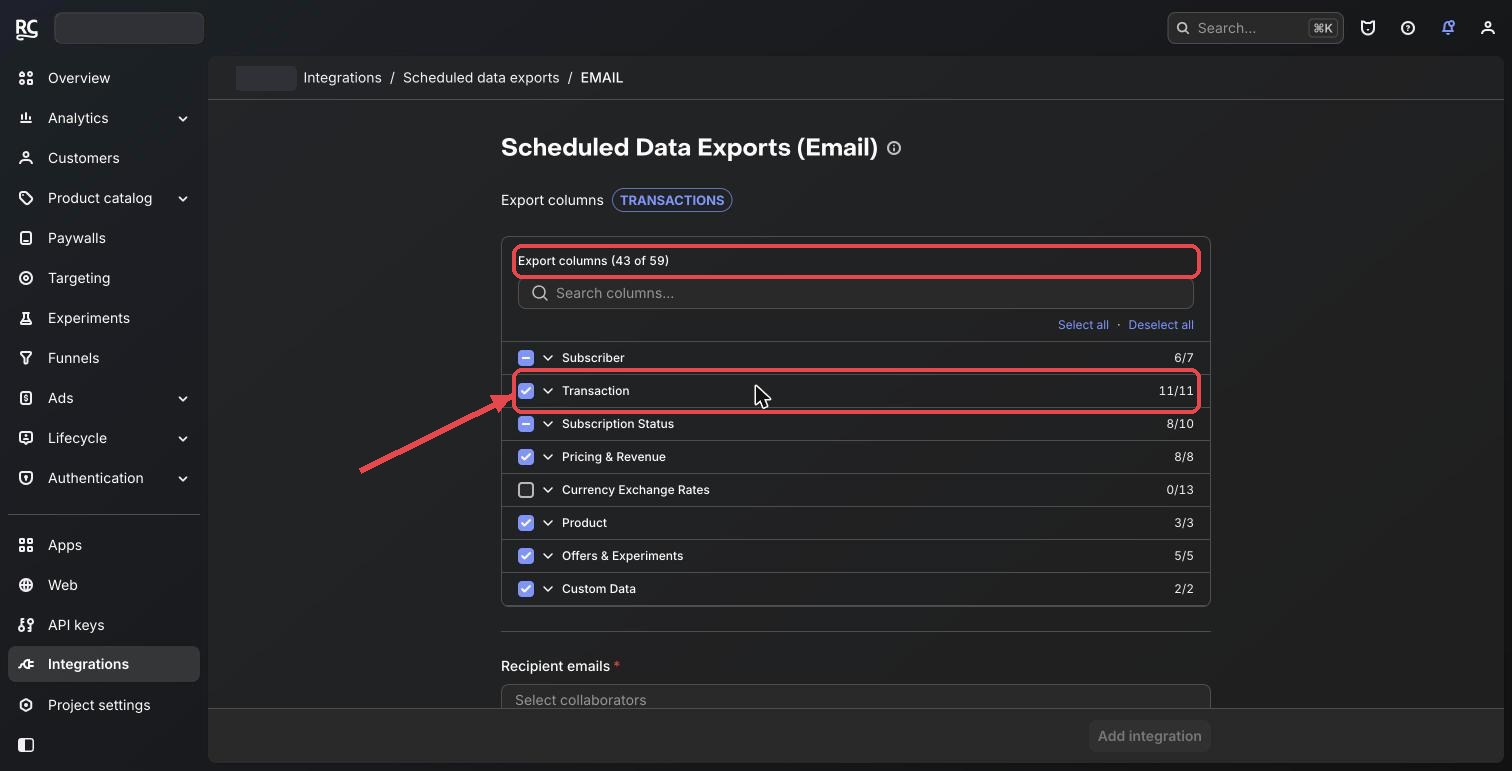Screen dimensions: 1512x771
Task: Uncheck the Product columns checkbox
Action: (526, 523)
